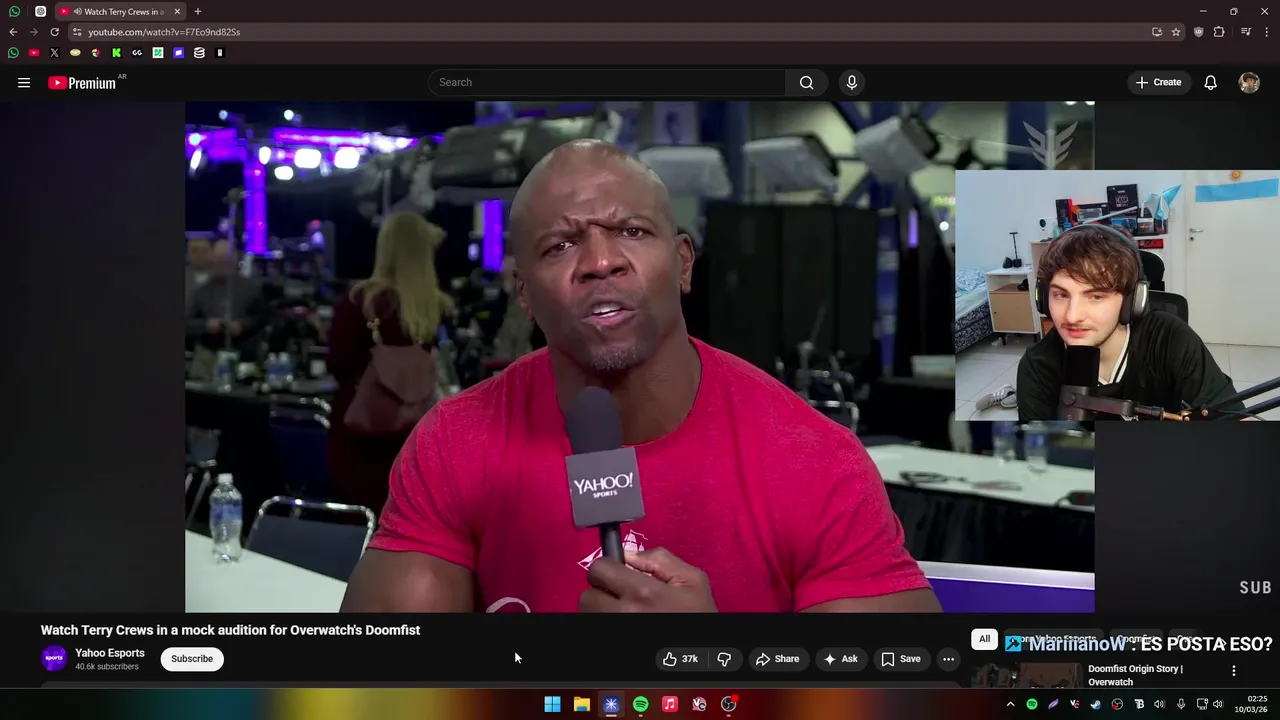The width and height of the screenshot is (1280, 720).
Task: Click the address bar URL
Action: tap(164, 32)
